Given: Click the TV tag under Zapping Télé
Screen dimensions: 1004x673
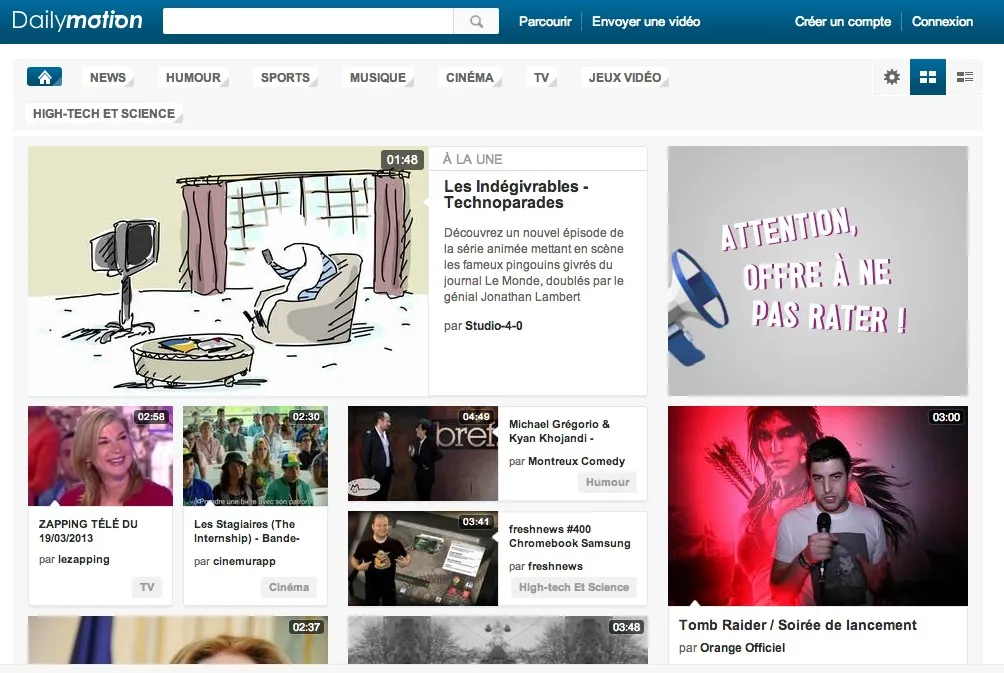Looking at the screenshot, I should point(147,587).
